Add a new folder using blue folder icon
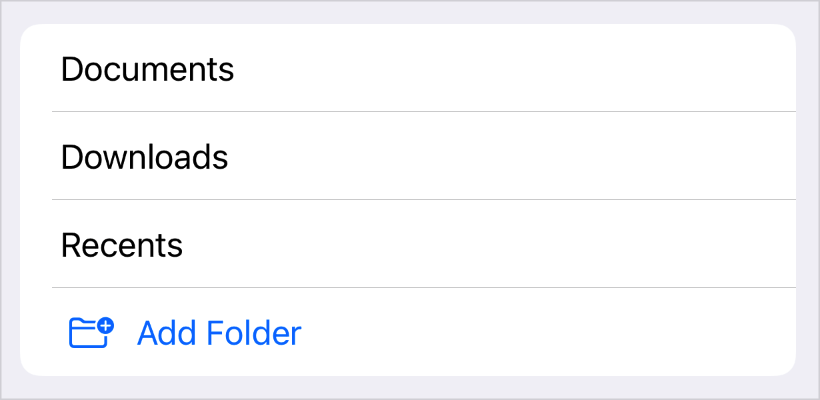The height and width of the screenshot is (400, 820). click(92, 333)
